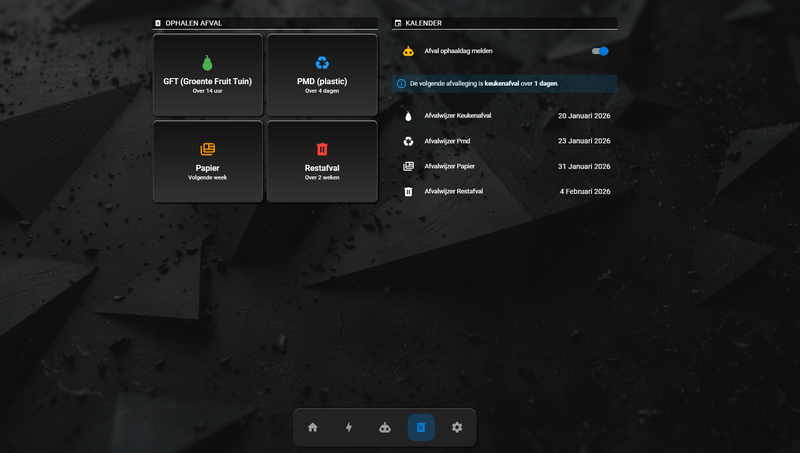
Task: Toggle the Afval ophaaldag melden switch
Action: pos(600,51)
